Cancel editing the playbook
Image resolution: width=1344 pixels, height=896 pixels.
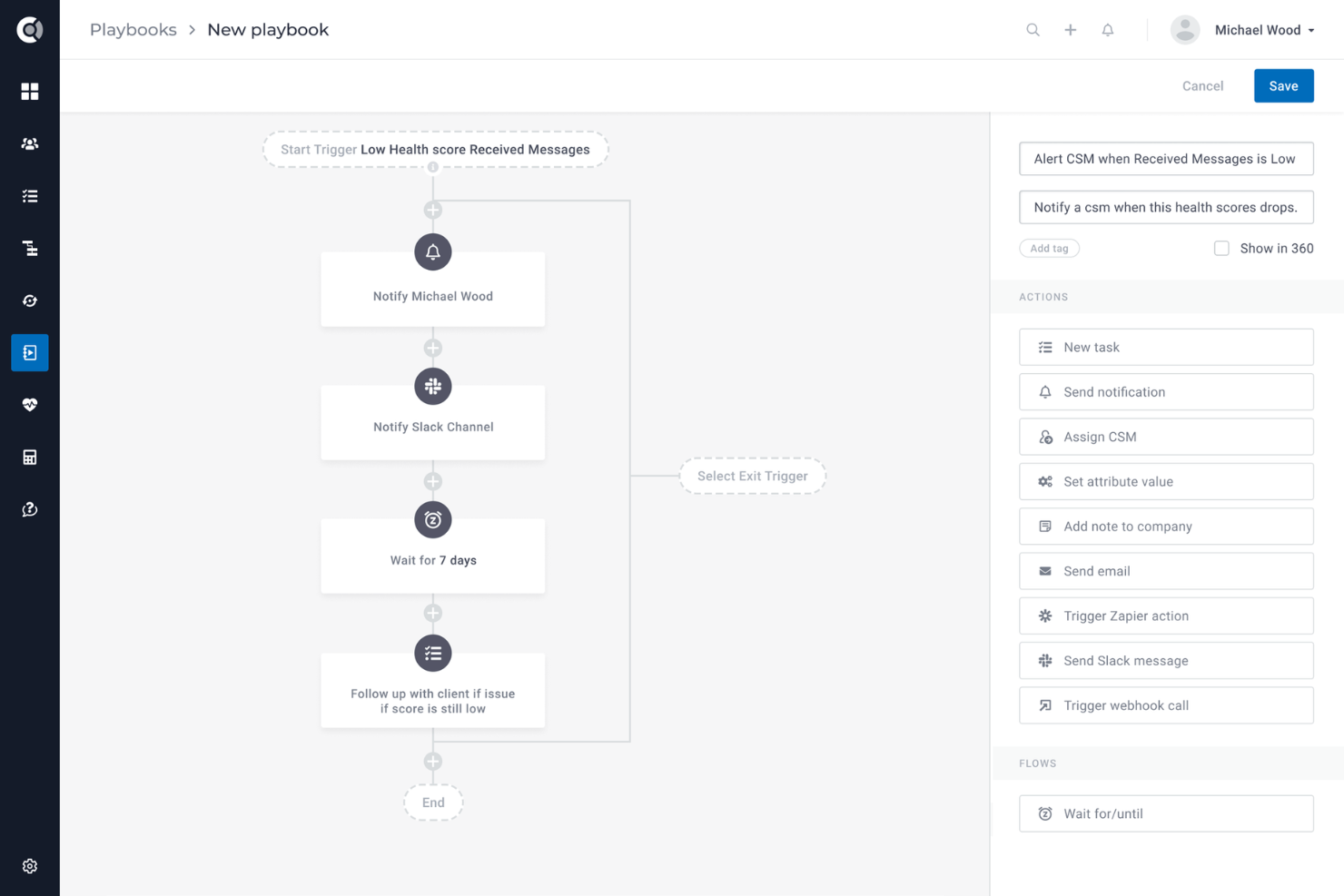pos(1202,85)
